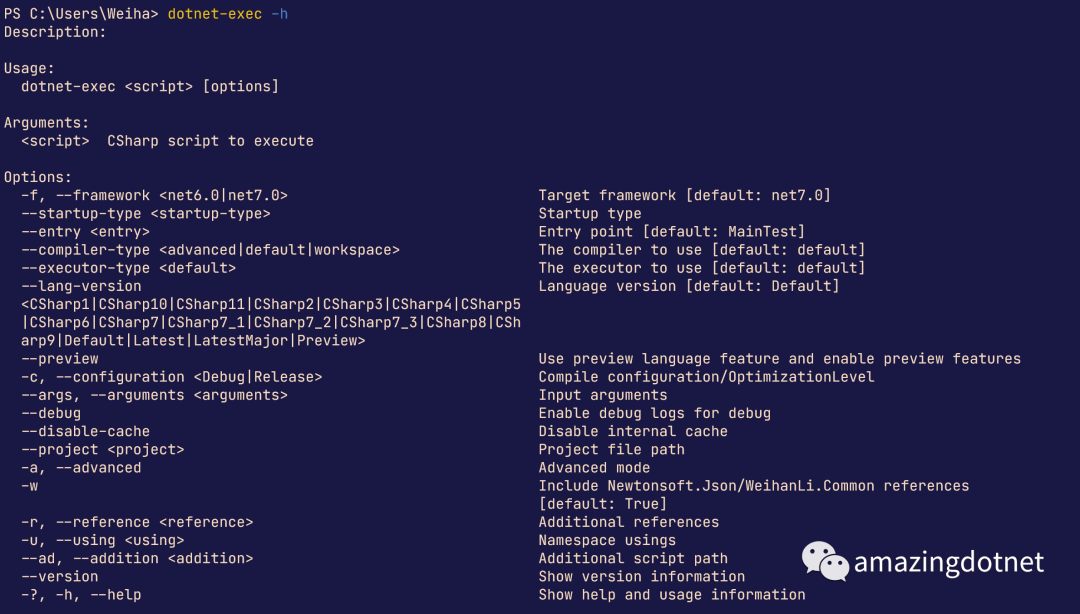Image resolution: width=1080 pixels, height=614 pixels.
Task: Click the --startup-type option line
Action: (x=145, y=214)
